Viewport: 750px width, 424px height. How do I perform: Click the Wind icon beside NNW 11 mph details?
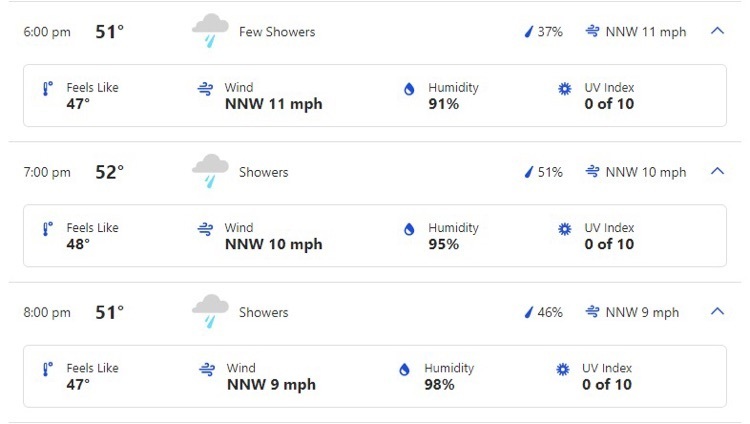tap(205, 89)
